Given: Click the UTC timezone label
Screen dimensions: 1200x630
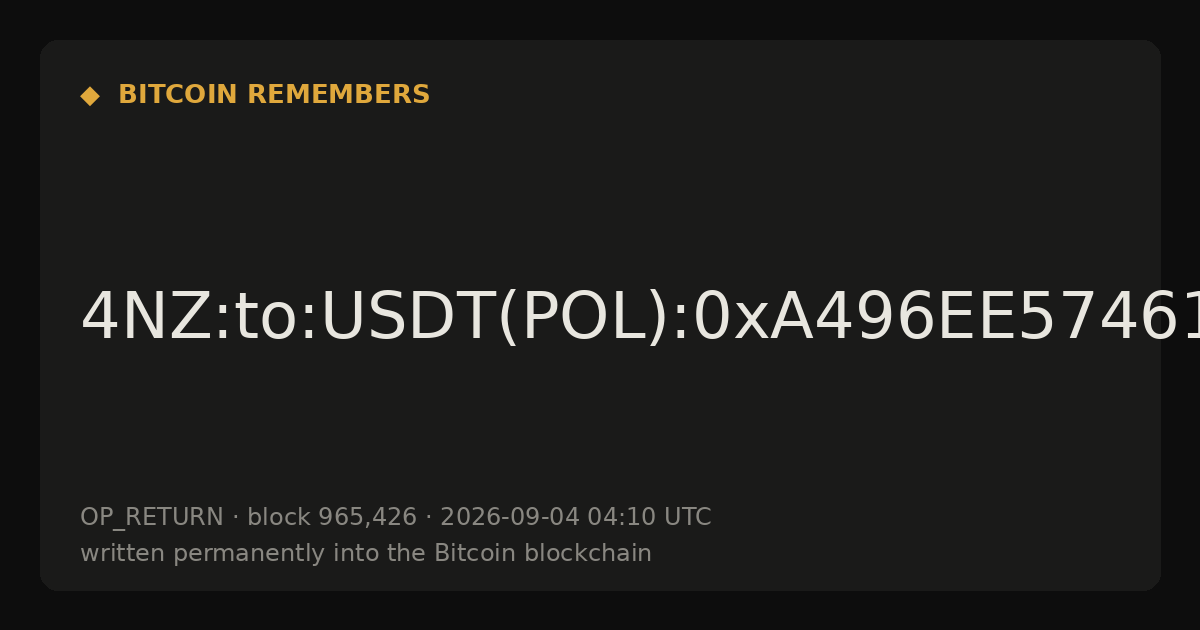Looking at the screenshot, I should [x=686, y=517].
